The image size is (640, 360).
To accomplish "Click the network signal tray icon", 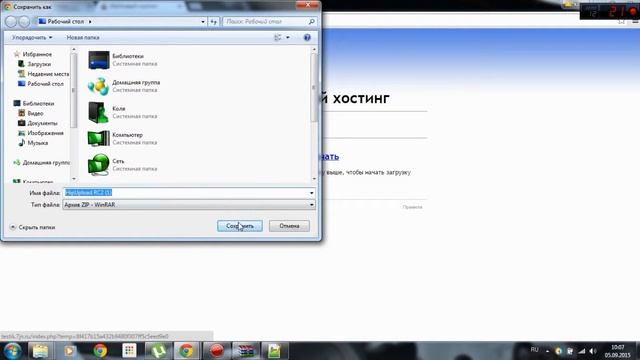I will (x=582, y=351).
